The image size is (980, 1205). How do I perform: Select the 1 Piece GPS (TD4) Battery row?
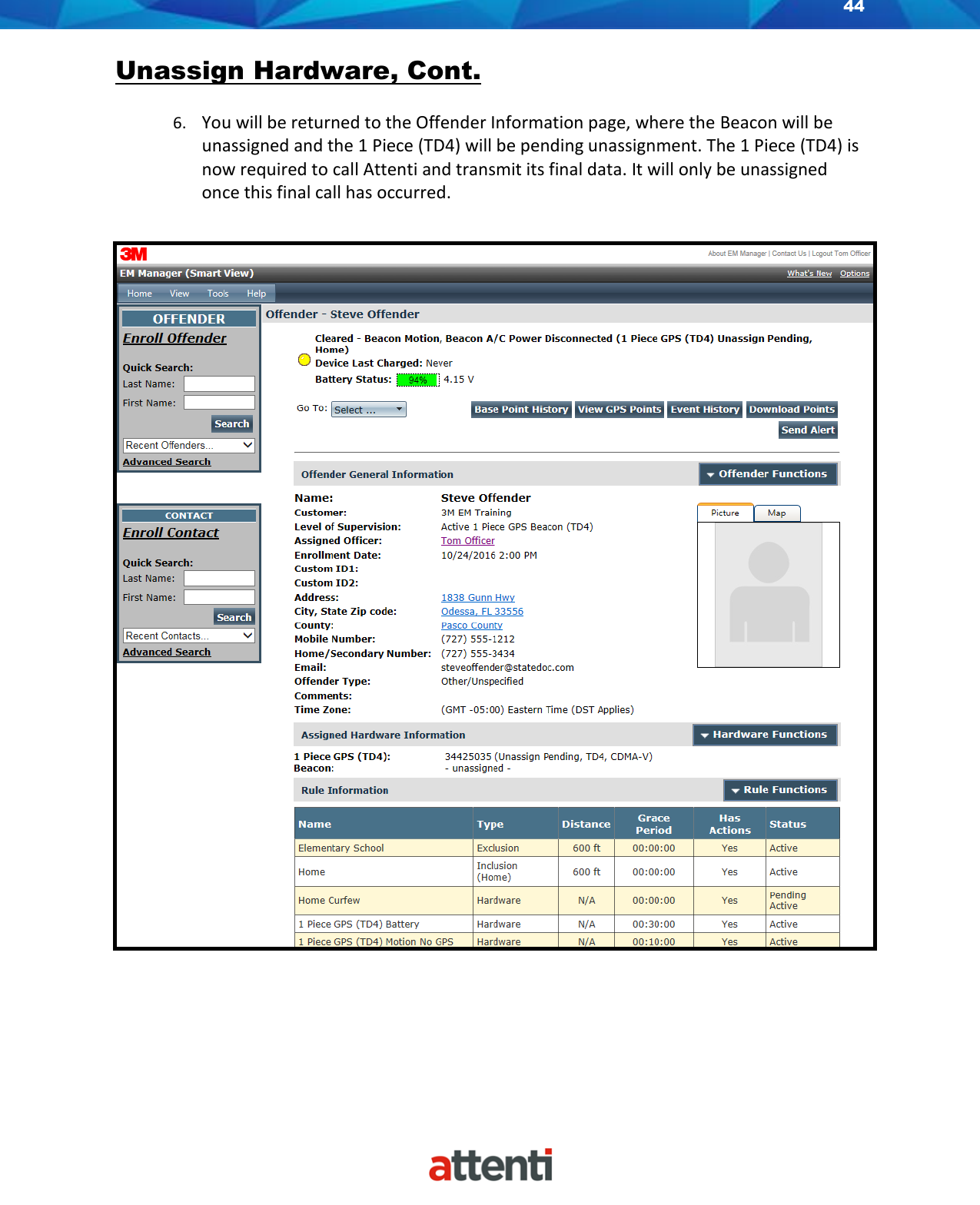coord(567,924)
